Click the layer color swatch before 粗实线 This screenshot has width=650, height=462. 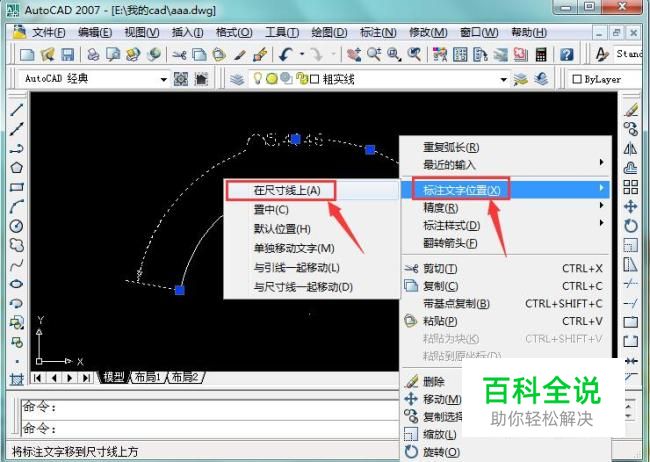tap(315, 79)
